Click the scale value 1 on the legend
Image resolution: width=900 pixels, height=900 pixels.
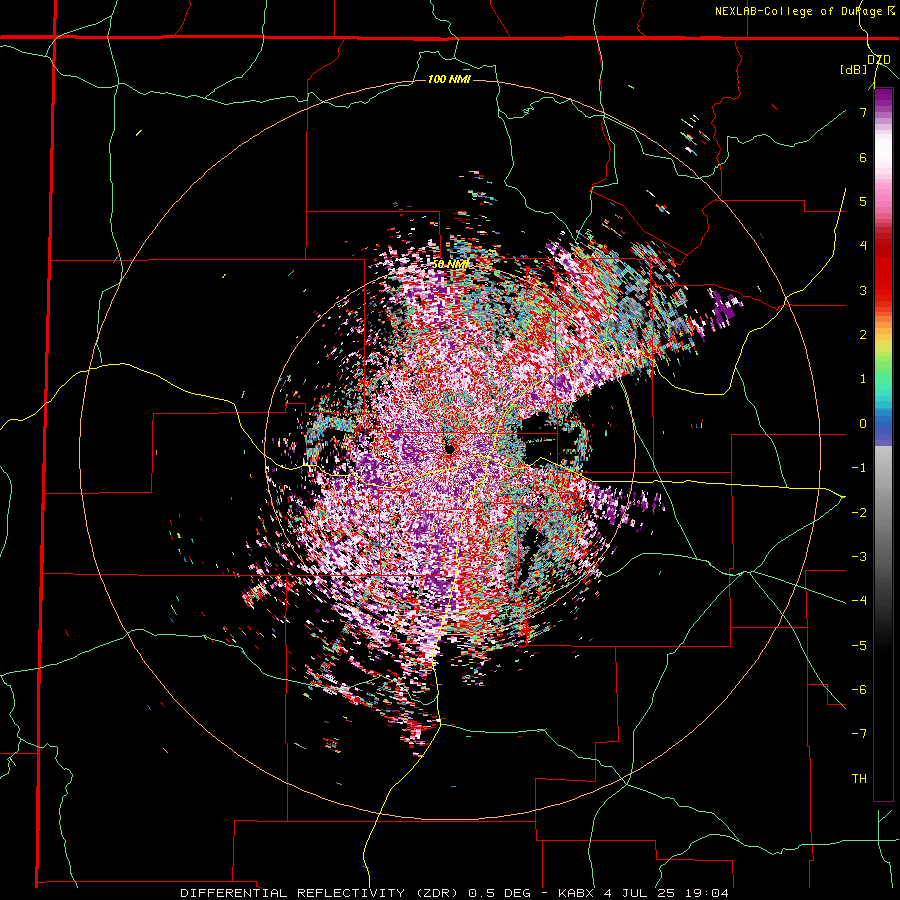point(863,379)
